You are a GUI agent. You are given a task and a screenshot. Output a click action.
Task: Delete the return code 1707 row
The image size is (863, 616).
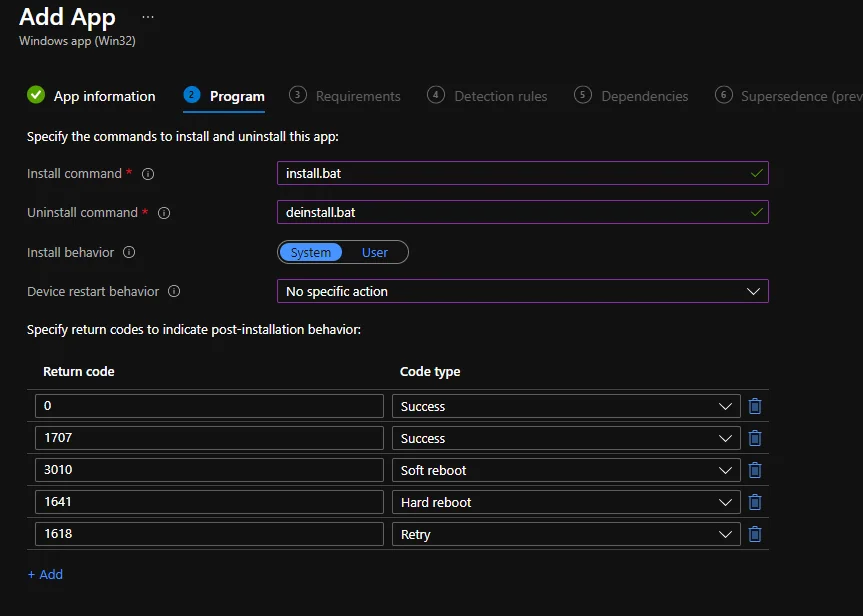coord(755,438)
